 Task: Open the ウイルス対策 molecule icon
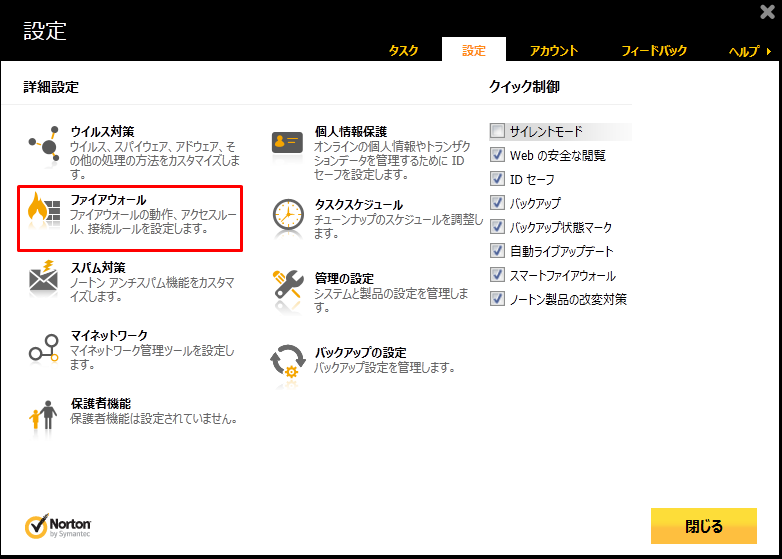(44, 144)
